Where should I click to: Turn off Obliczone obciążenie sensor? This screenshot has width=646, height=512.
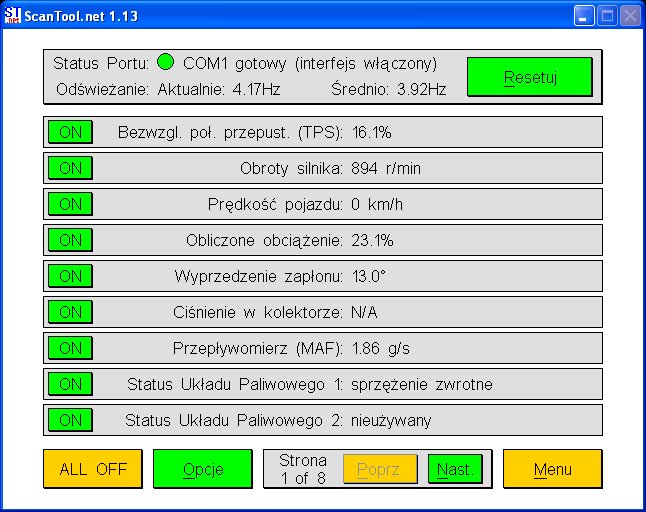pos(70,240)
